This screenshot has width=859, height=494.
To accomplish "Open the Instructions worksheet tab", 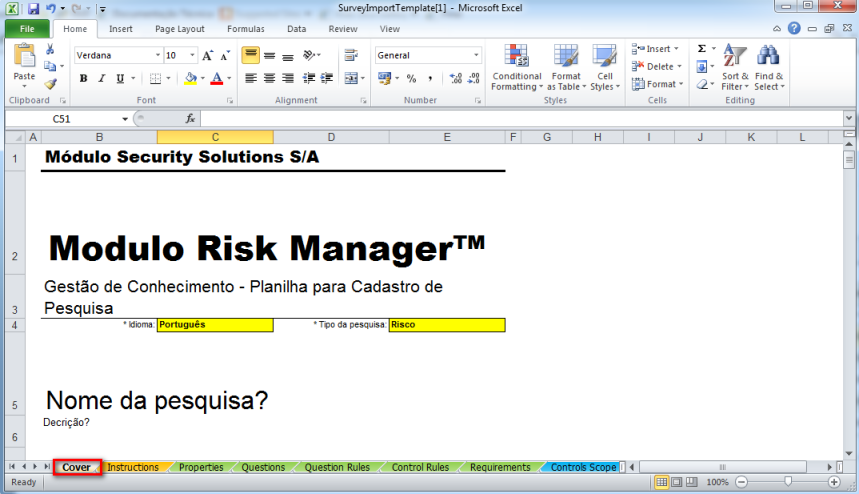I will (x=133, y=467).
